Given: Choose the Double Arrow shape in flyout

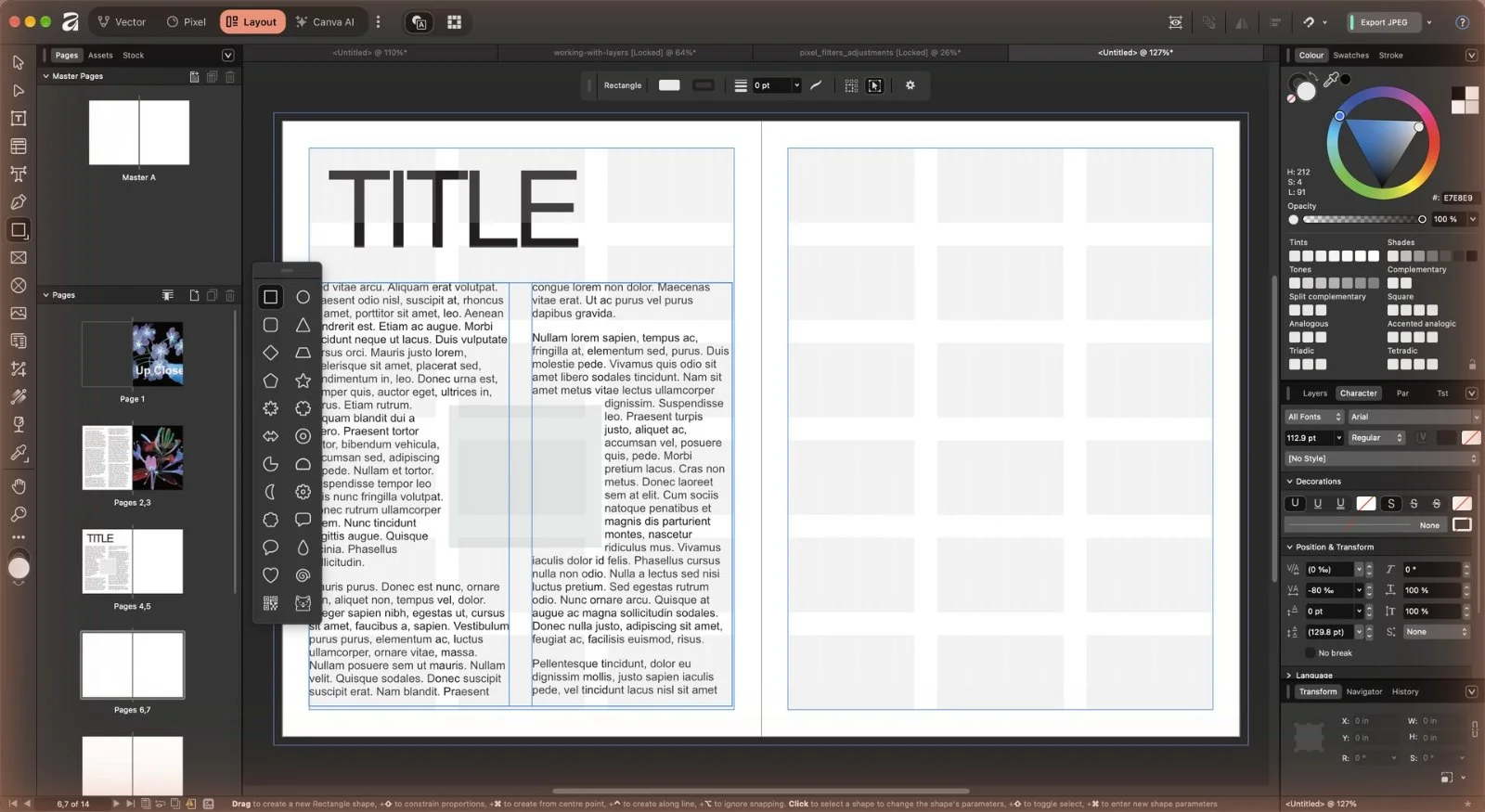Looking at the screenshot, I should (270, 436).
